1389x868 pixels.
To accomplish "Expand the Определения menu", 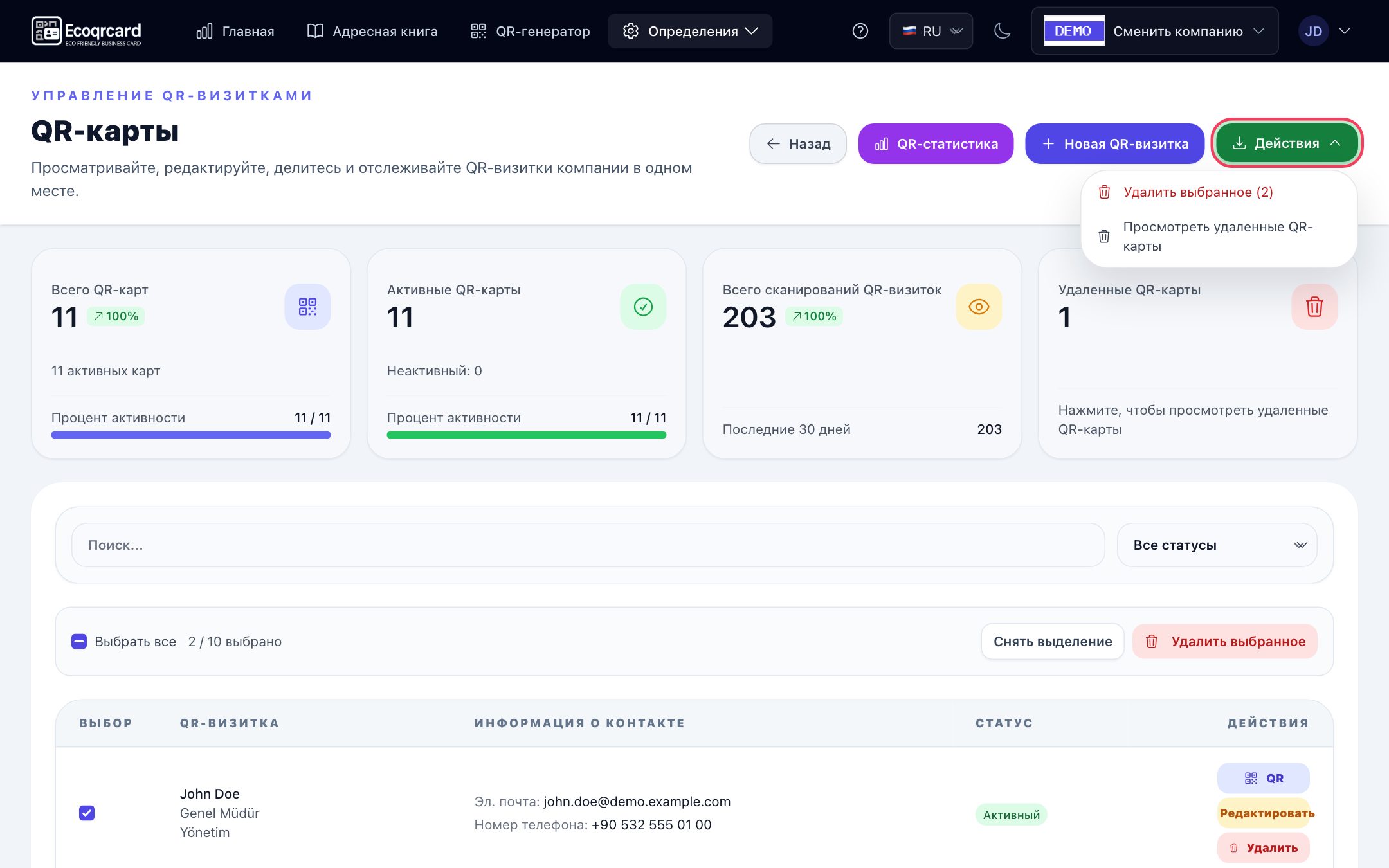I will (690, 31).
